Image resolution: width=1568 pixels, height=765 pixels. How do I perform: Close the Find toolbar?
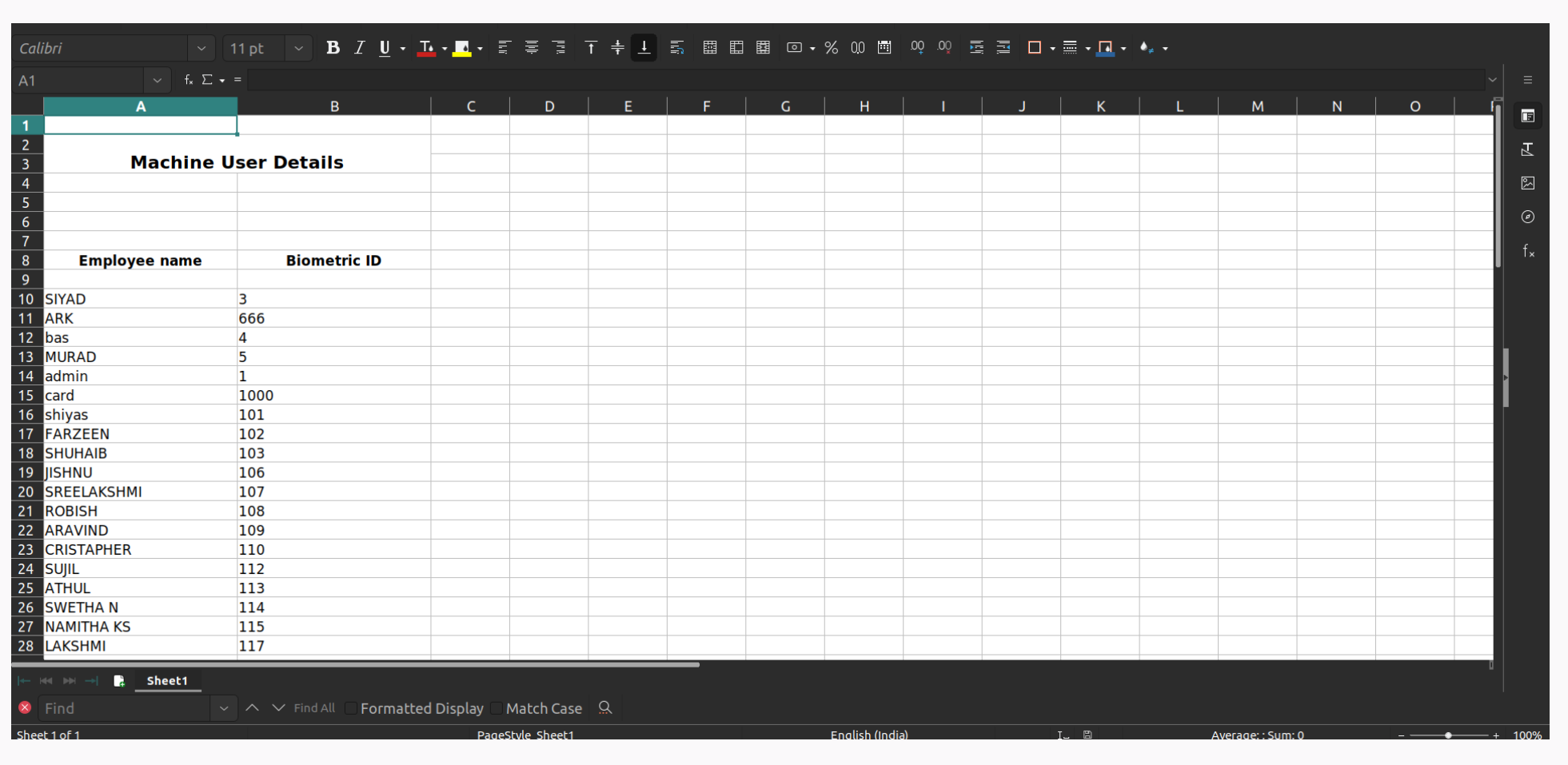click(x=25, y=707)
